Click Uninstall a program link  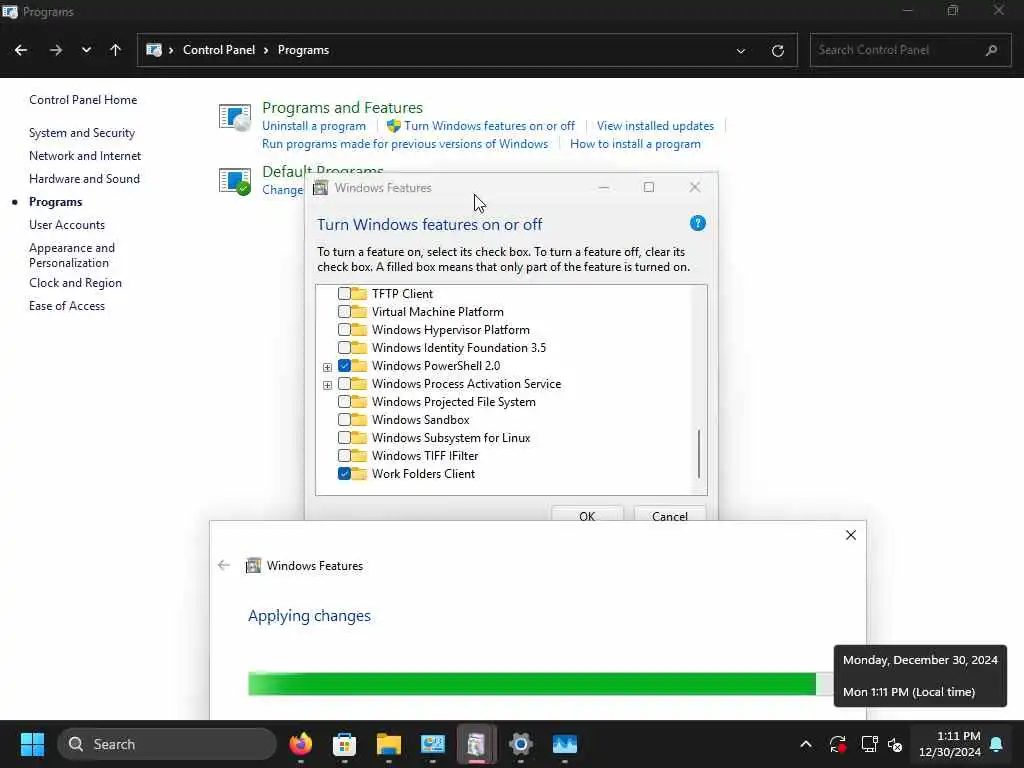pos(313,125)
